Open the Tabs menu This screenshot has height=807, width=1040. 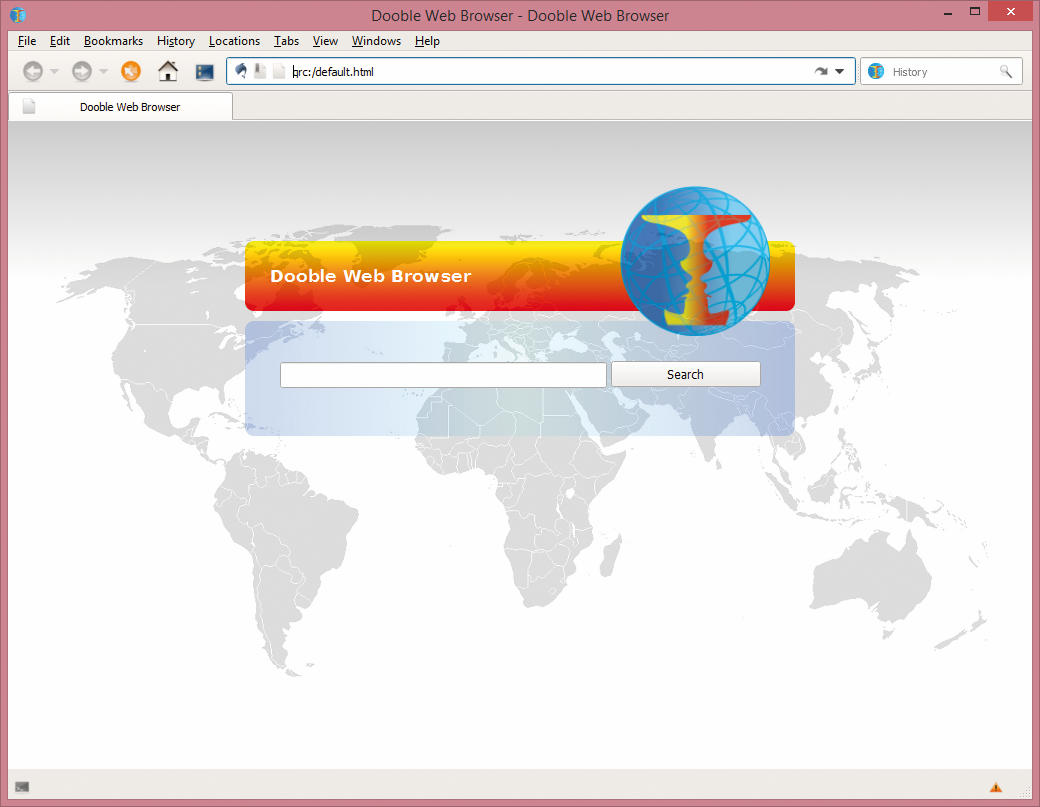[287, 41]
